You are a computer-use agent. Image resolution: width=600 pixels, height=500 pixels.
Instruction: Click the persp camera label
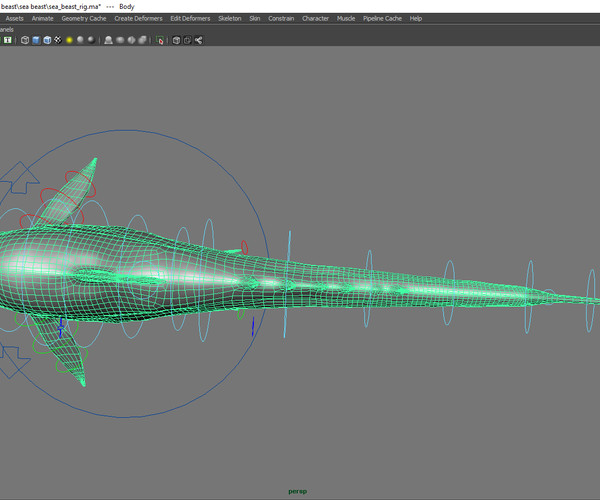(297, 491)
